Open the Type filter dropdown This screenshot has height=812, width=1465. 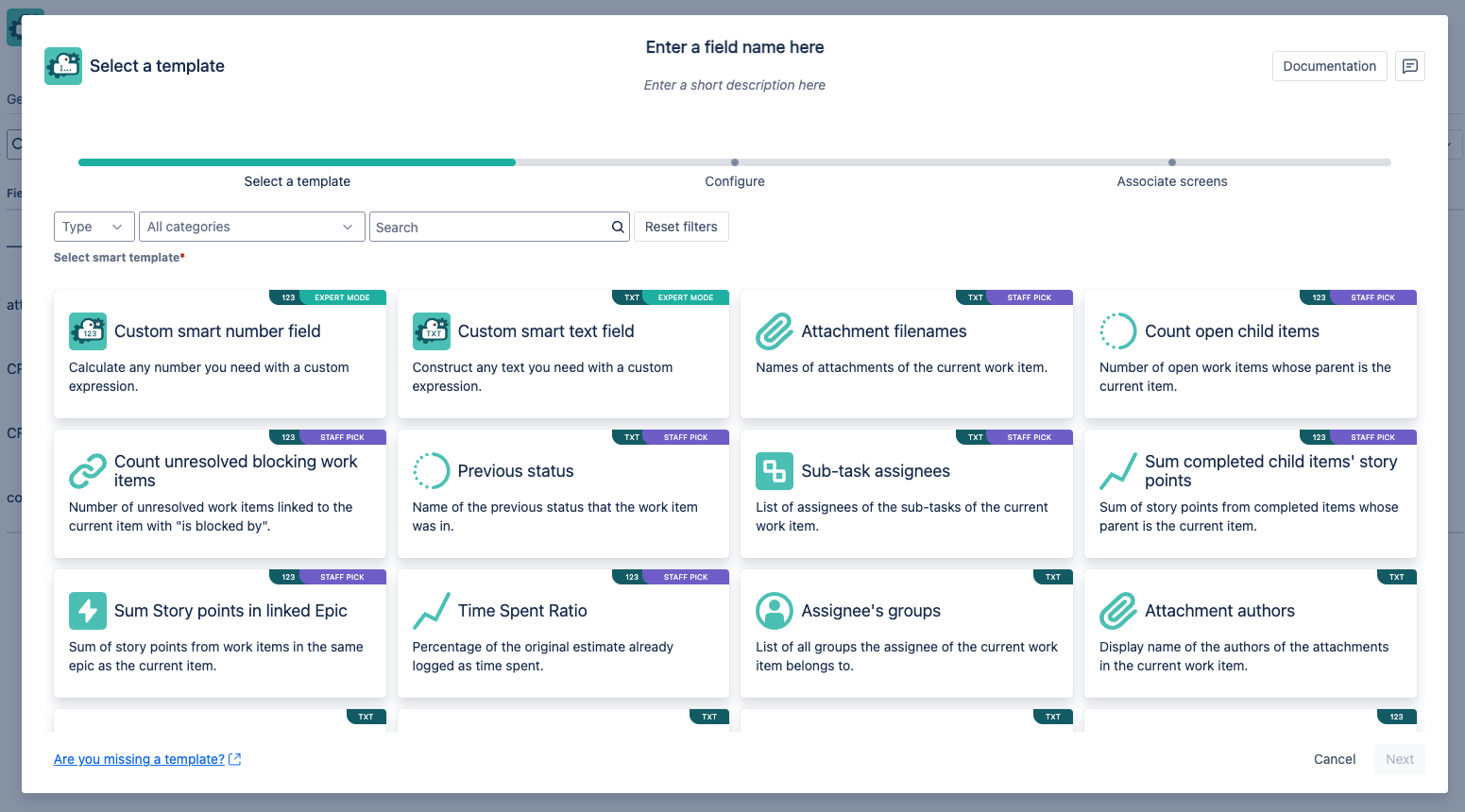pyautogui.click(x=94, y=227)
